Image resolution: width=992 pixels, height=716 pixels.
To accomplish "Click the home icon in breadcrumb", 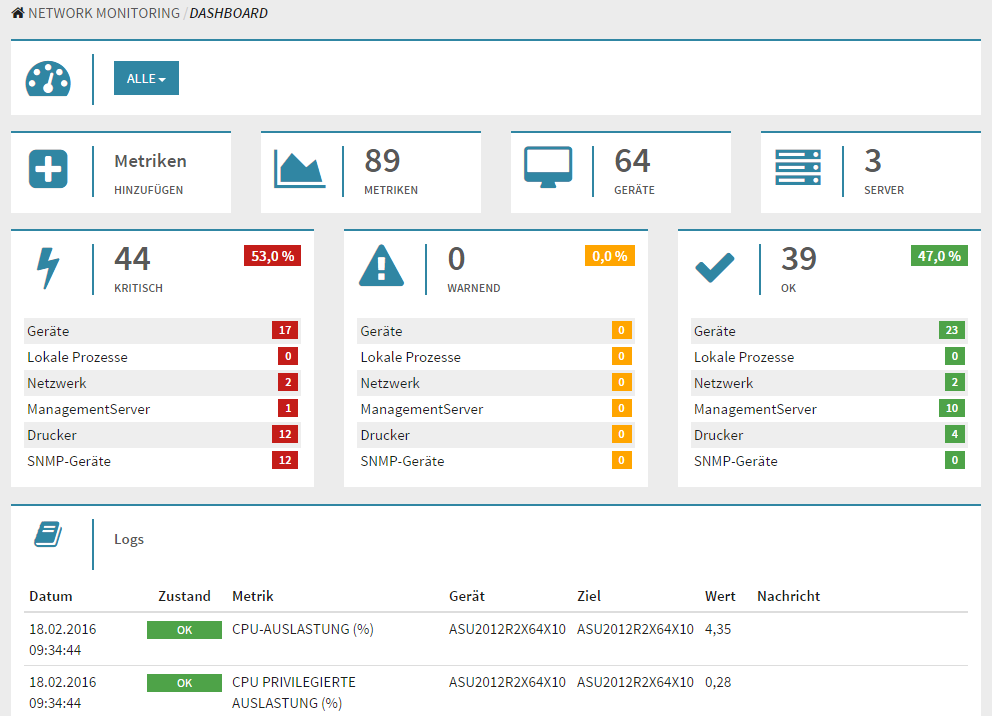I will (18, 14).
